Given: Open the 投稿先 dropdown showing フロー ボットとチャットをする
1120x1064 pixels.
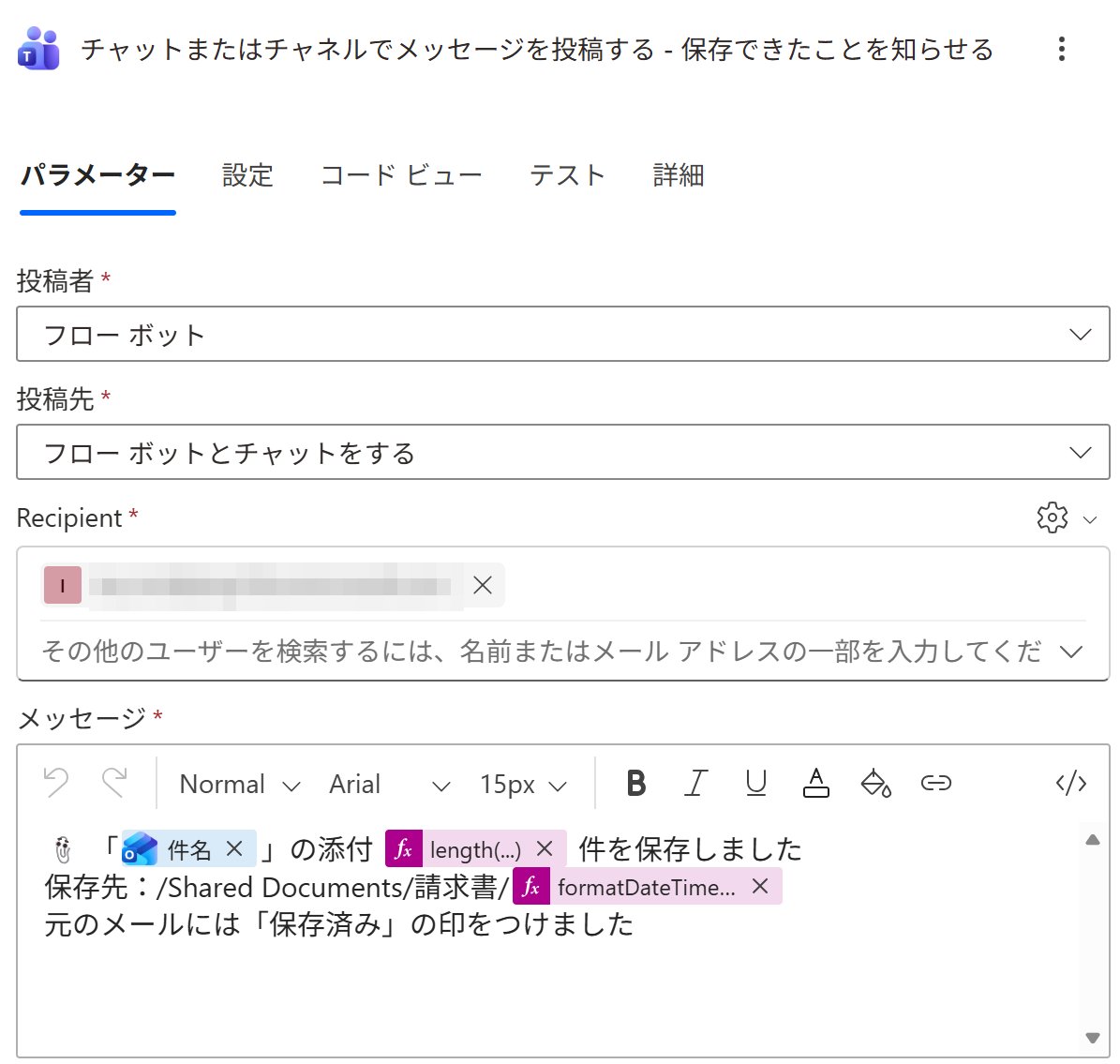Looking at the screenshot, I should (x=563, y=452).
